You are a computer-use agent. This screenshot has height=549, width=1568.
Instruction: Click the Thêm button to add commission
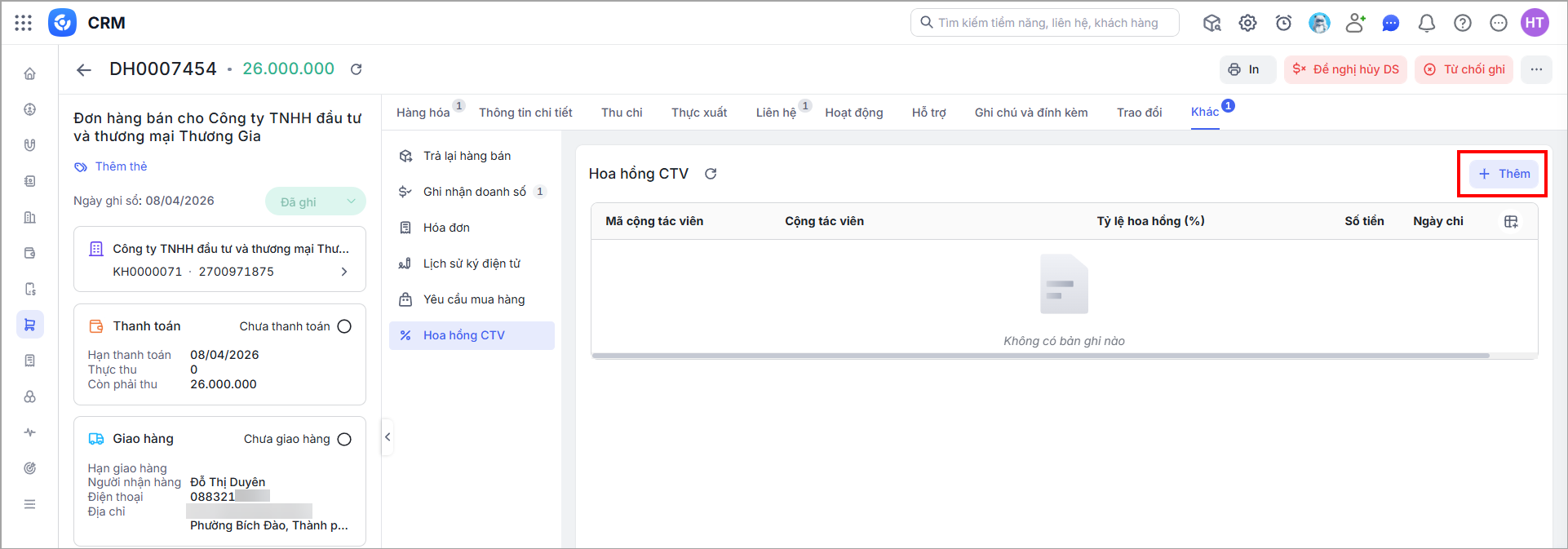(1504, 174)
